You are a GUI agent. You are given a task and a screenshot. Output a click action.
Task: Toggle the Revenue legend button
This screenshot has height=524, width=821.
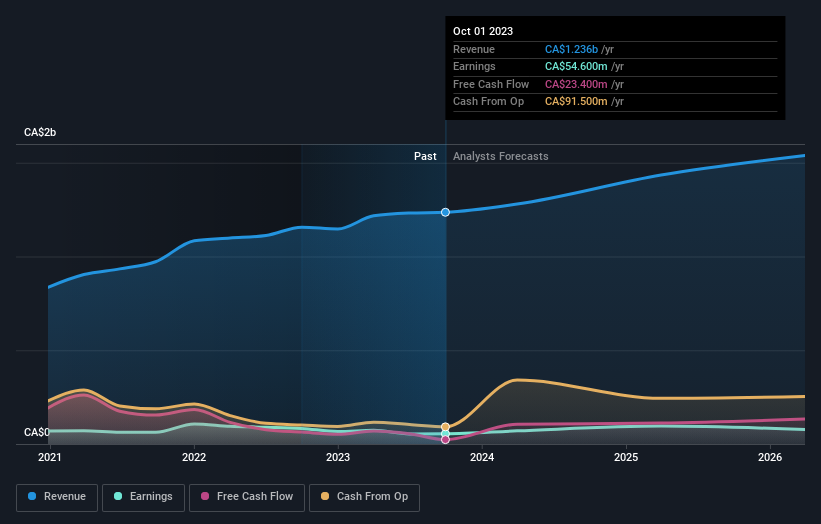(57, 497)
